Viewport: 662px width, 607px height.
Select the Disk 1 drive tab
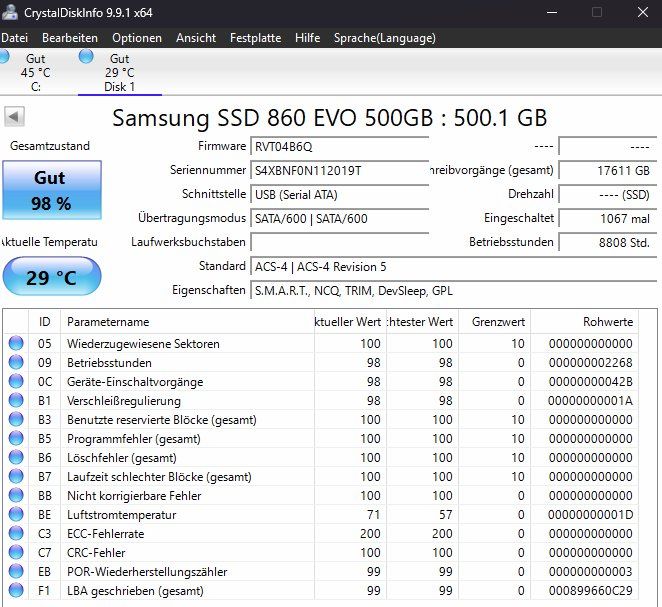point(120,72)
